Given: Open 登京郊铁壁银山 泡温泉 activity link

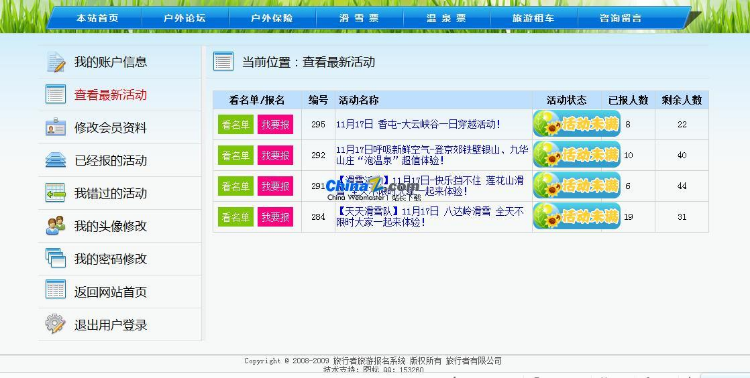Looking at the screenshot, I should (432, 155).
